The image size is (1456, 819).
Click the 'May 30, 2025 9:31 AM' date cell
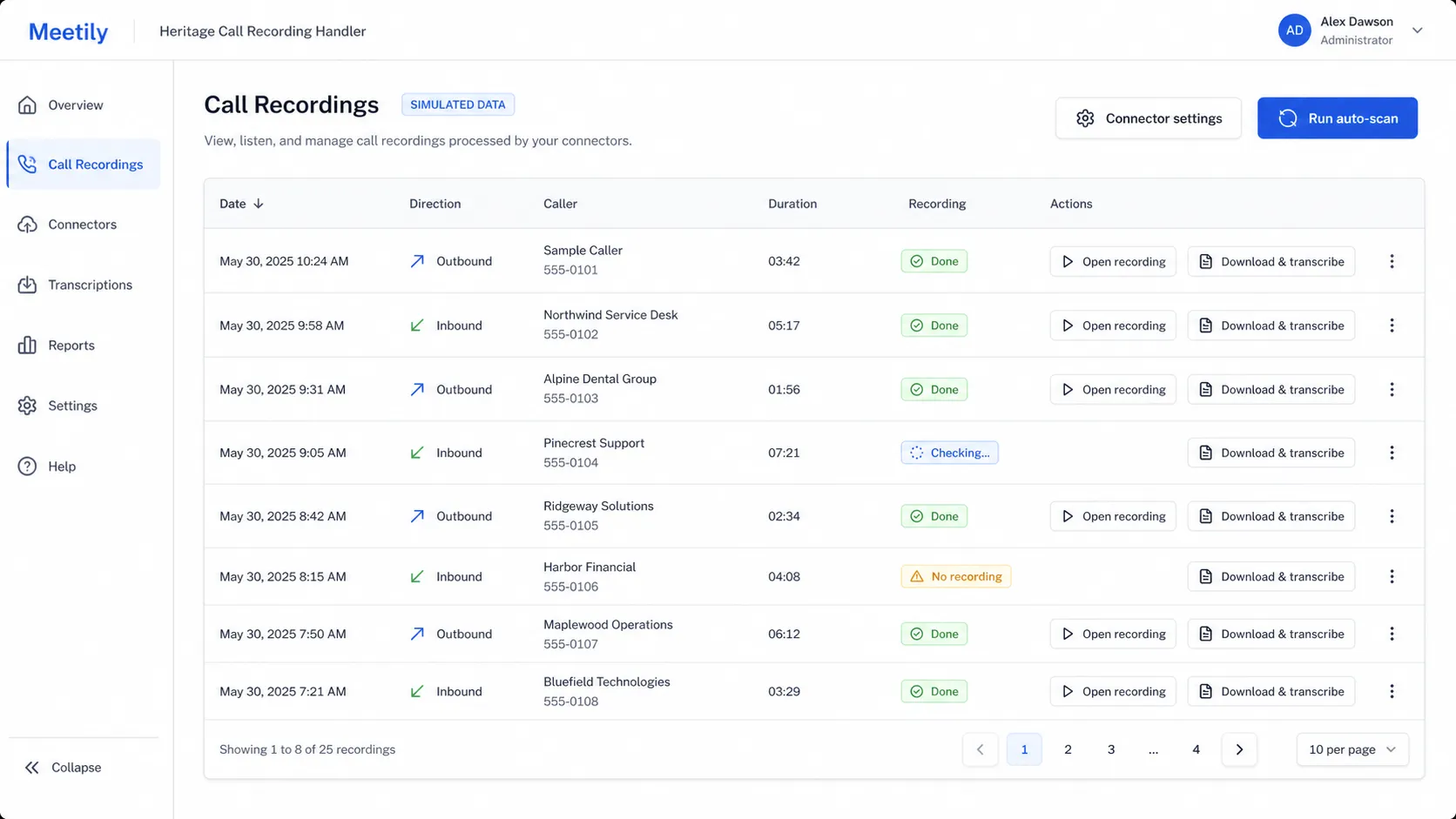282,390
